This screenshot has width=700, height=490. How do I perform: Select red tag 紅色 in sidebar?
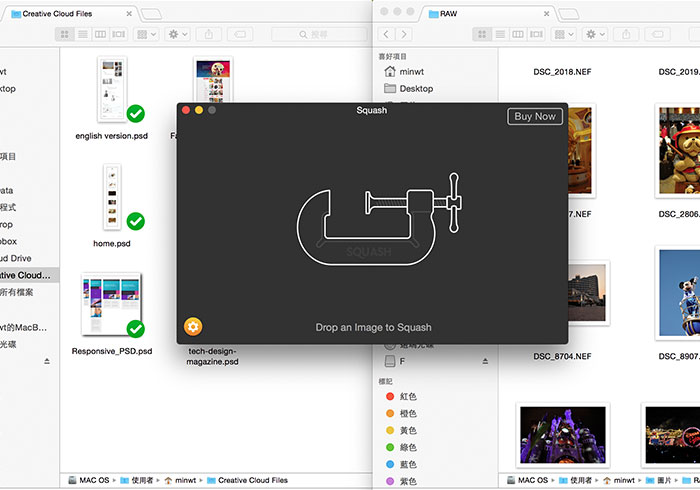[401, 396]
